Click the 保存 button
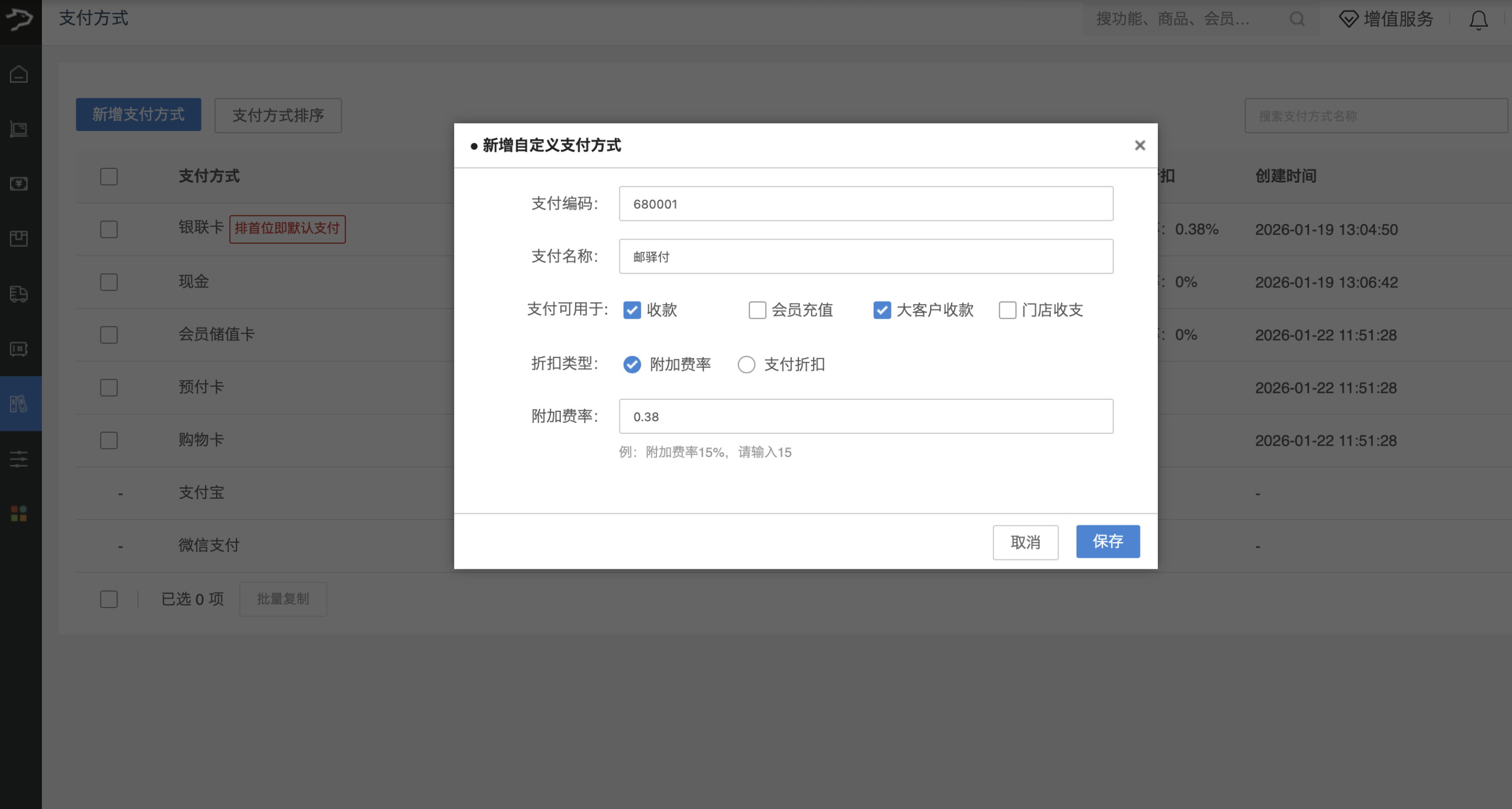 pyautogui.click(x=1108, y=541)
